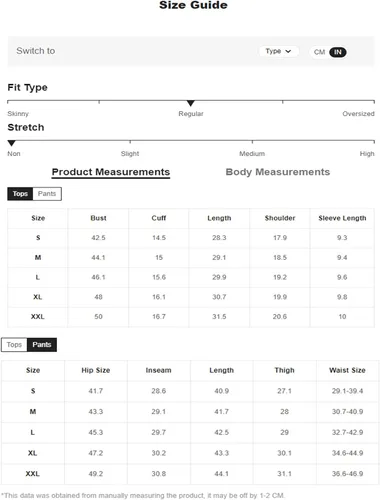Open the Product Measurements tab
Viewport: 380px width, 500px height.
(111, 172)
